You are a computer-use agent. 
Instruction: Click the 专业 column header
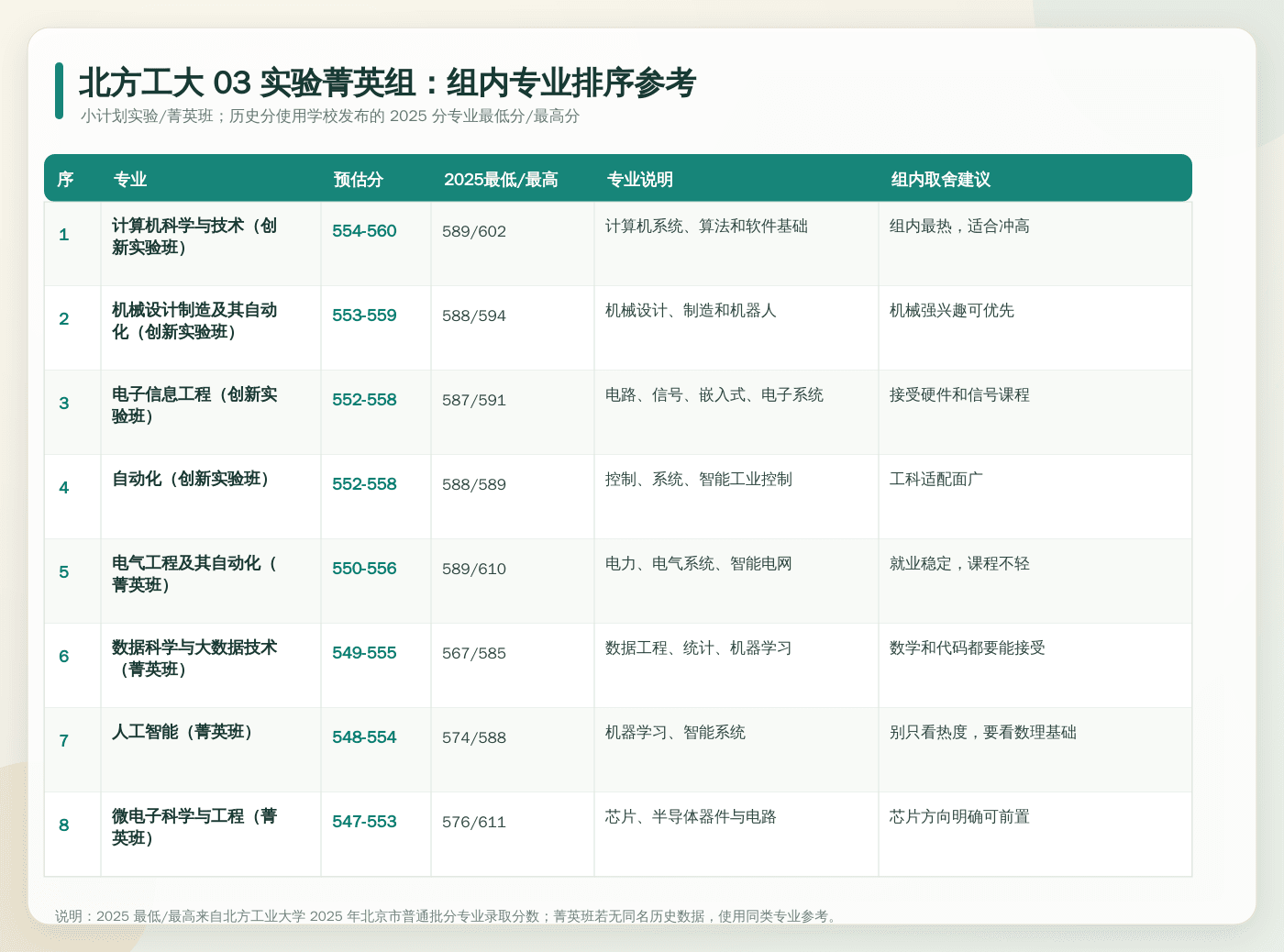(x=130, y=180)
